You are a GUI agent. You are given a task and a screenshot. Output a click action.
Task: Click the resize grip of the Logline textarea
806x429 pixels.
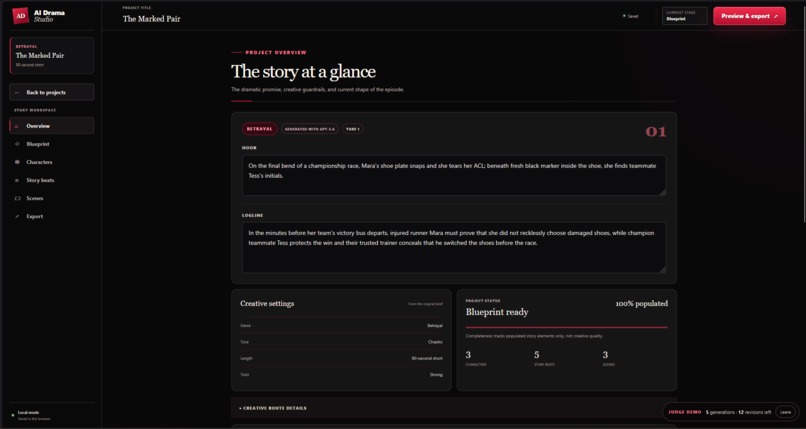[663, 269]
